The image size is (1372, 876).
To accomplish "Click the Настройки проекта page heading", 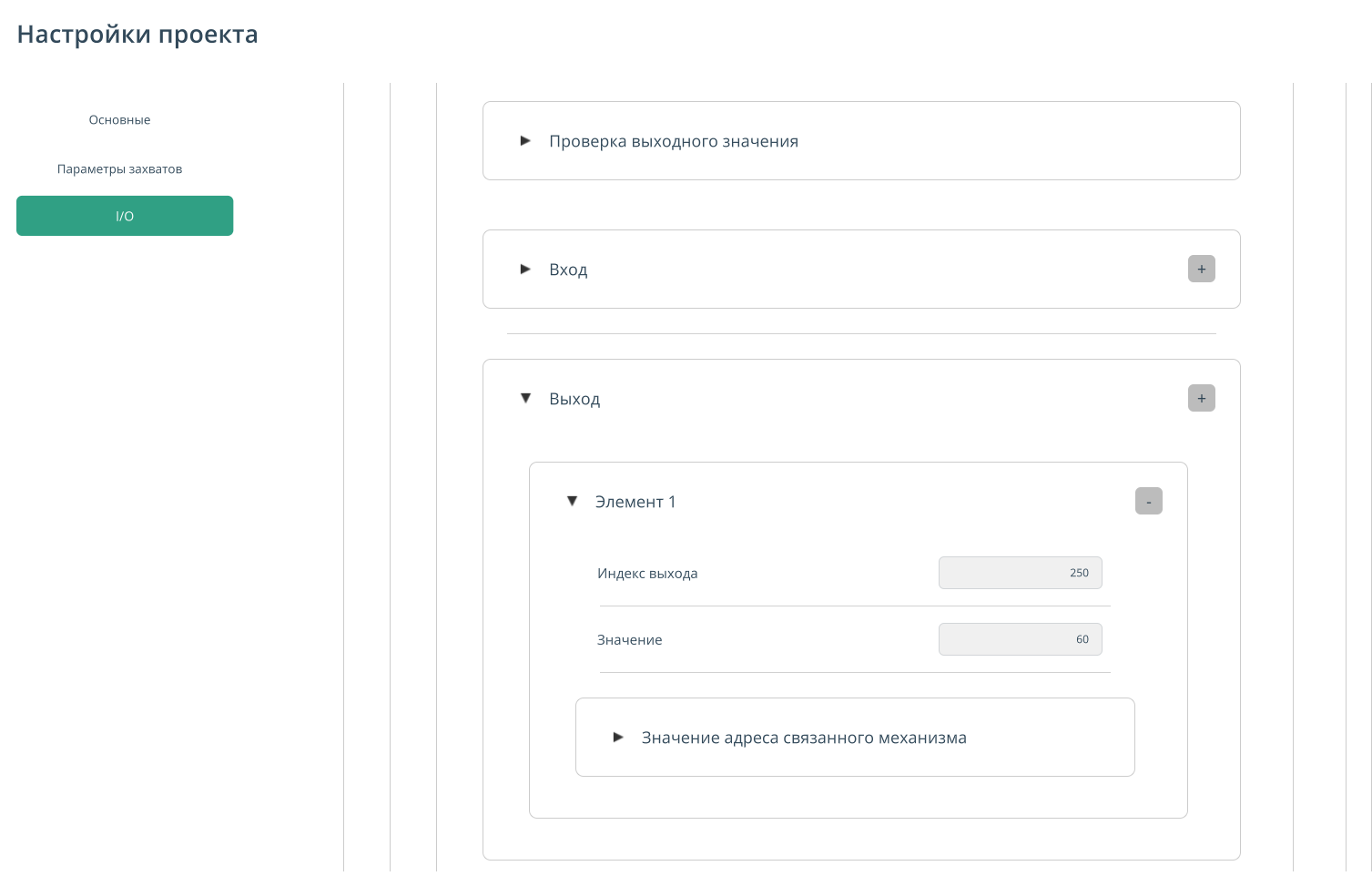I will [137, 35].
